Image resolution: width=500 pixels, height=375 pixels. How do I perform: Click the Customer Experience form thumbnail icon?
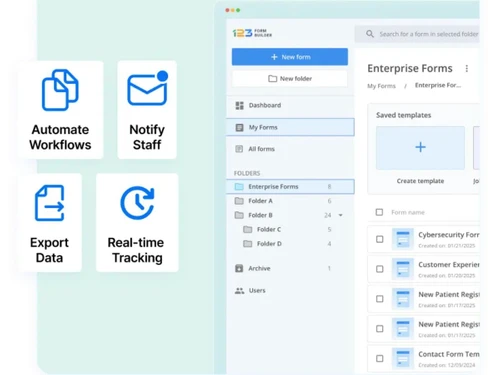(x=403, y=269)
